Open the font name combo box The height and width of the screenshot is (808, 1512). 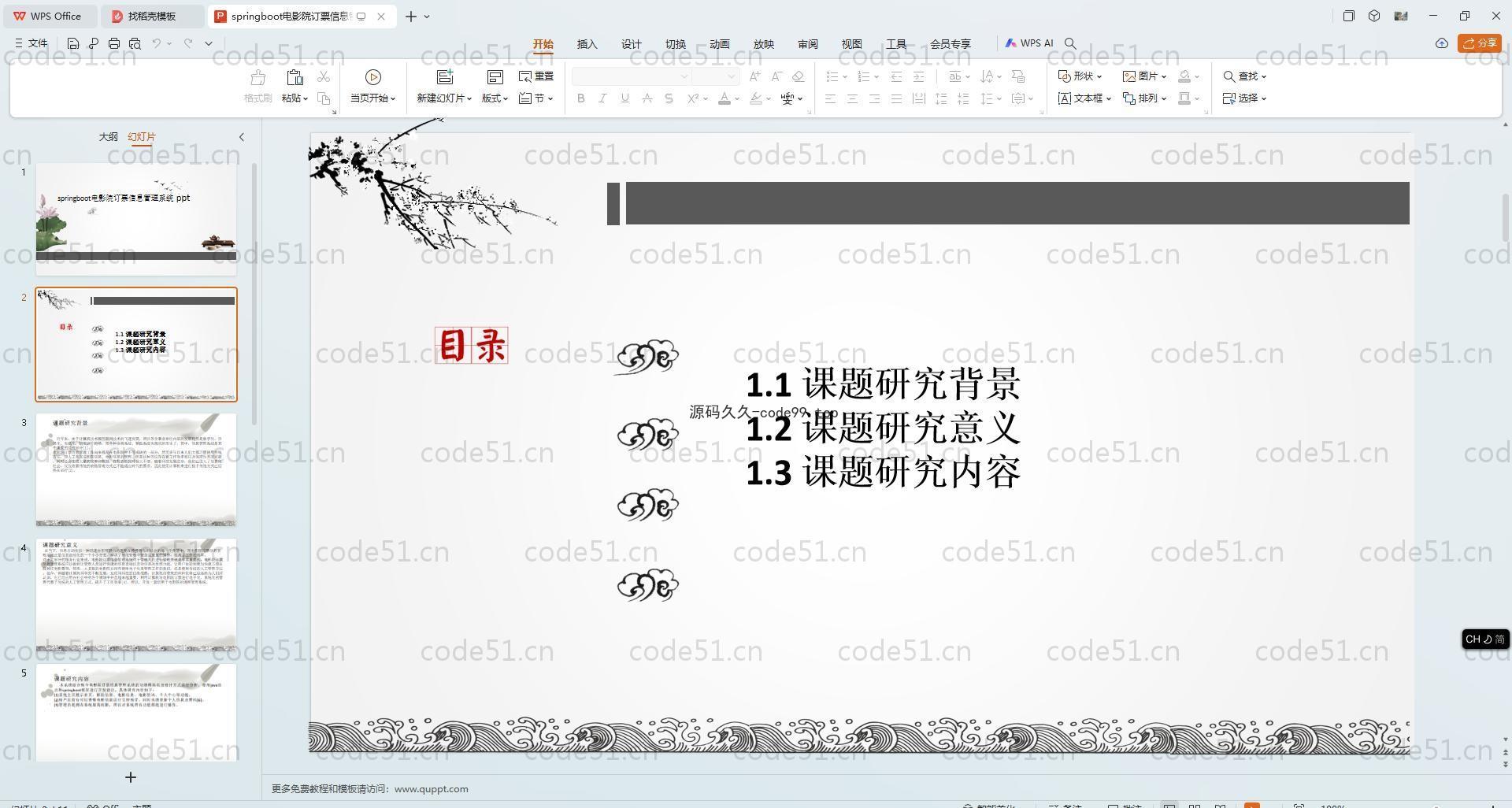tap(631, 76)
